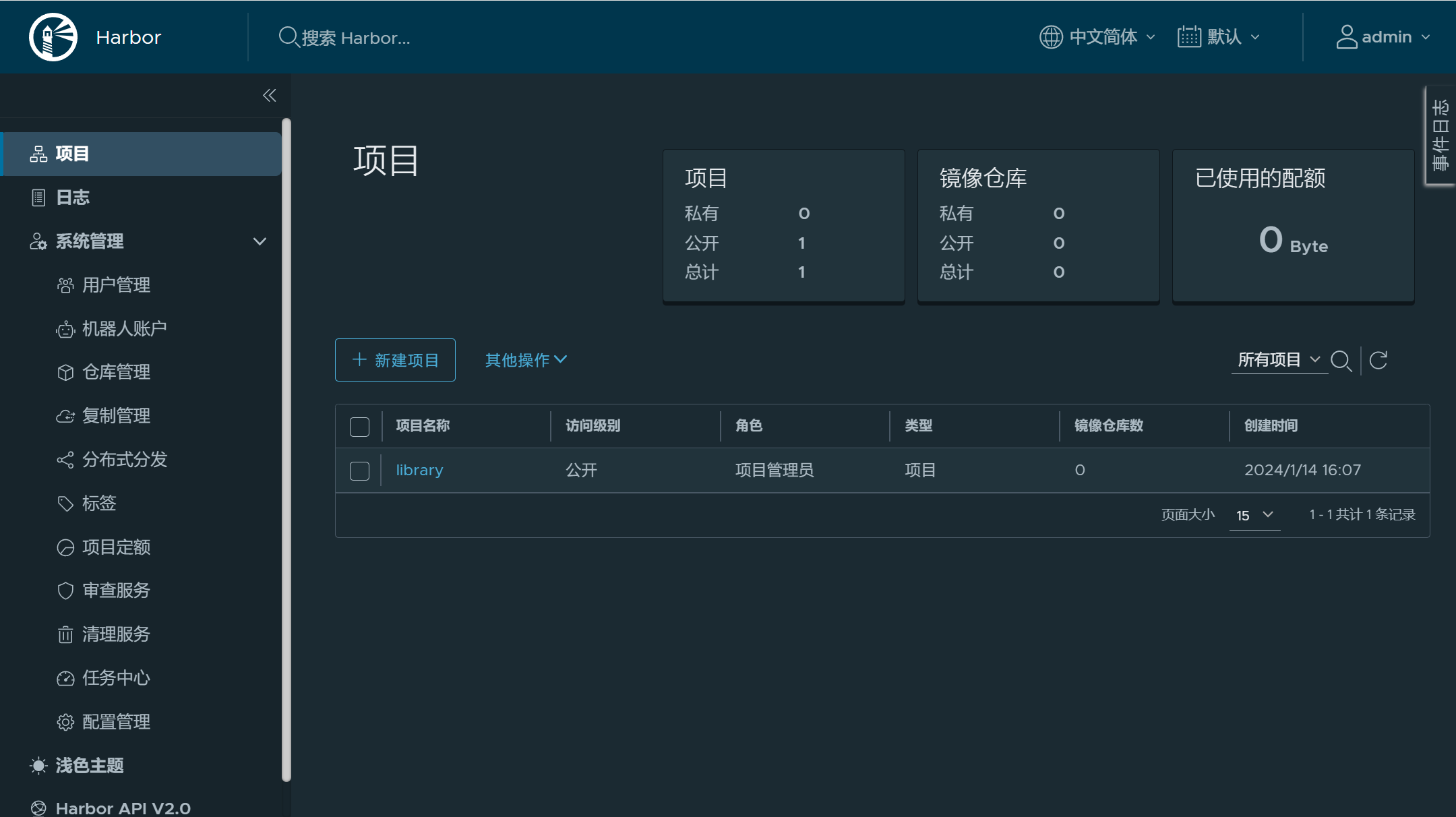Go to 日志 logs menu item
Viewport: 1456px width, 817px height.
pos(72,198)
